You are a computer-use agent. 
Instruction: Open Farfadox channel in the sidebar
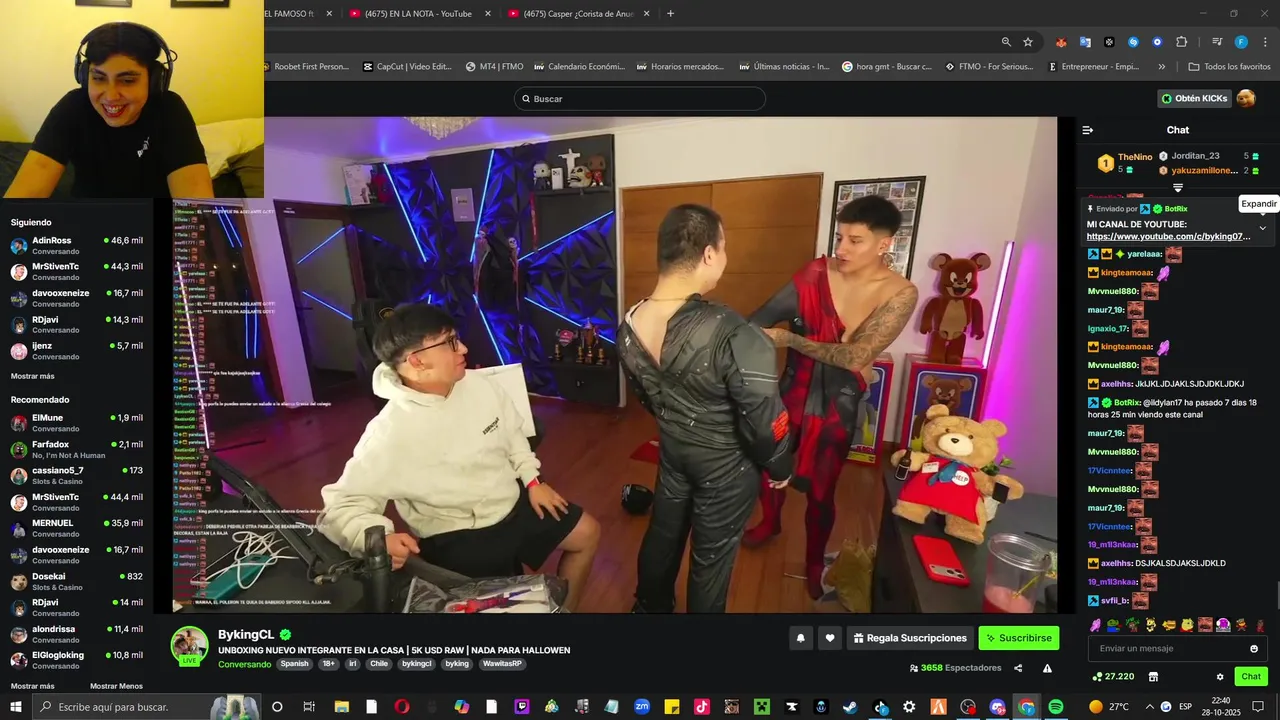point(77,449)
